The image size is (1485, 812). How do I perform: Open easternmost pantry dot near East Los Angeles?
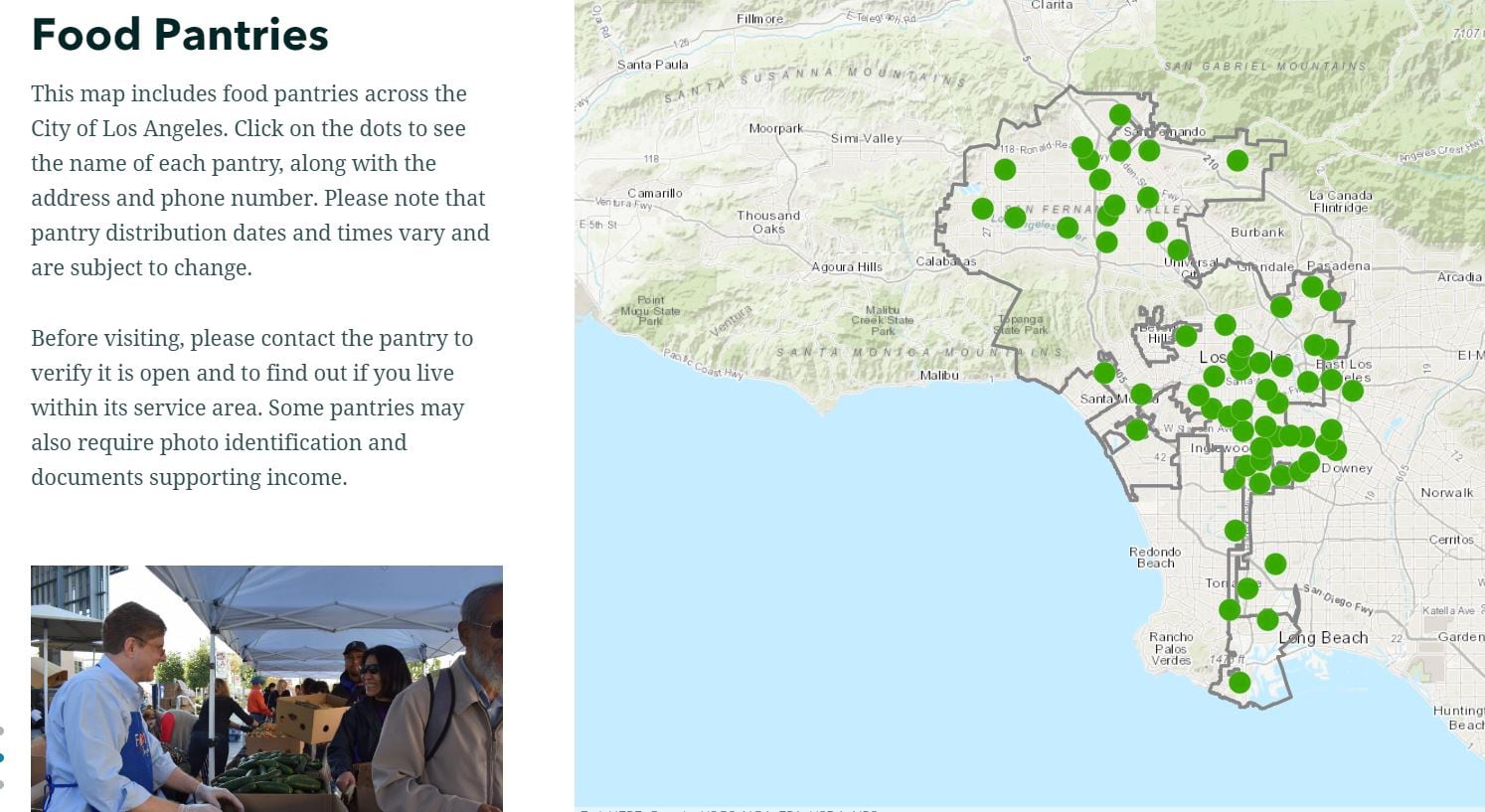pyautogui.click(x=1352, y=391)
